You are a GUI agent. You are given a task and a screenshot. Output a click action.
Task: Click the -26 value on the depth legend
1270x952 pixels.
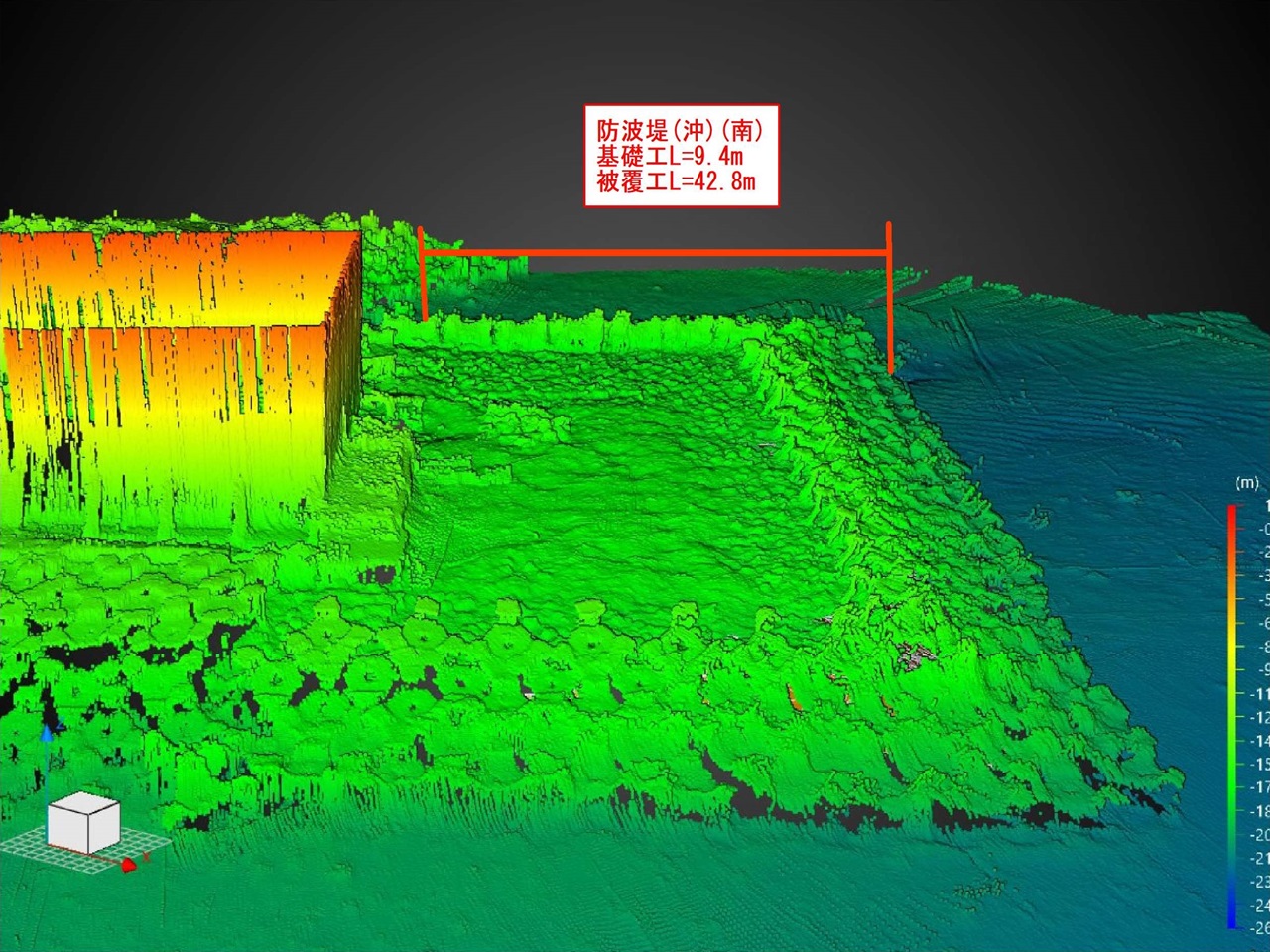pos(1259,928)
